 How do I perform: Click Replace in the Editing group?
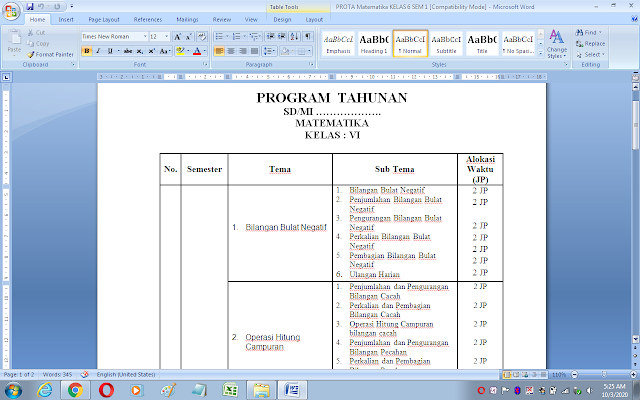tap(590, 43)
